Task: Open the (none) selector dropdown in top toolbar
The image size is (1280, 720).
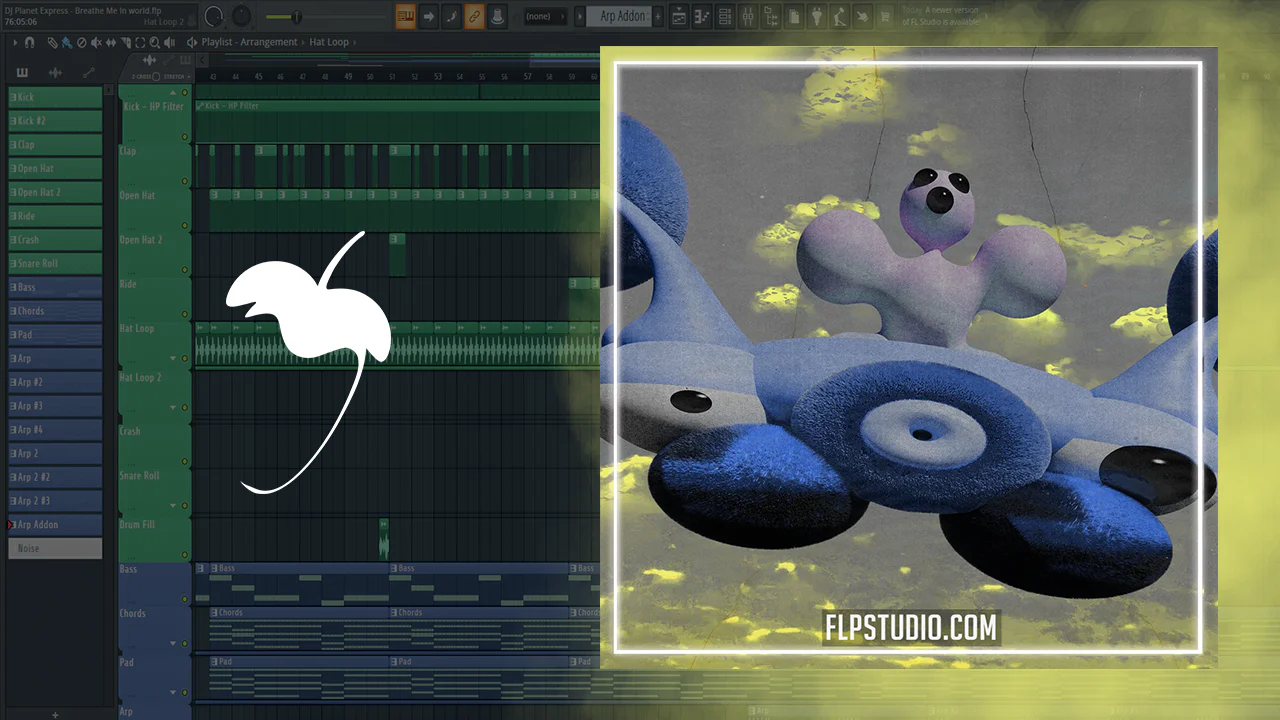Action: coord(546,16)
